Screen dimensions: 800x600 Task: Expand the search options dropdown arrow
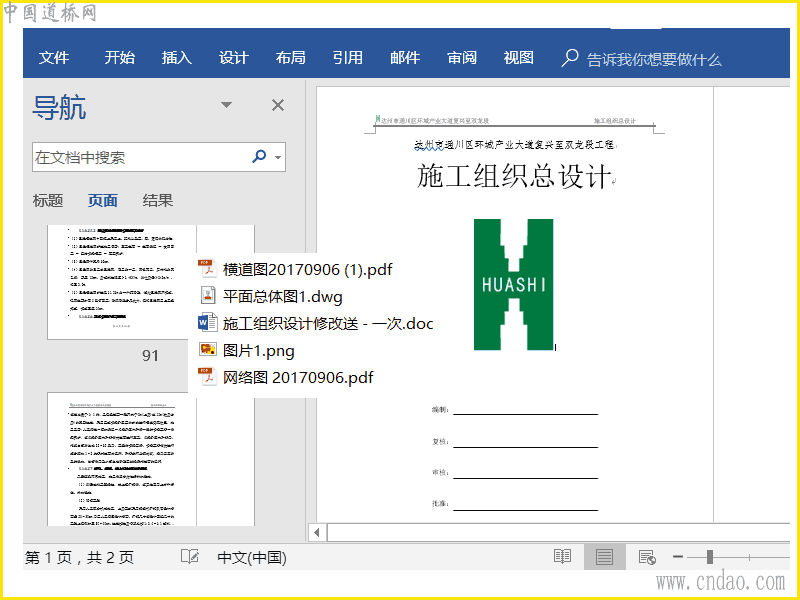(x=278, y=157)
